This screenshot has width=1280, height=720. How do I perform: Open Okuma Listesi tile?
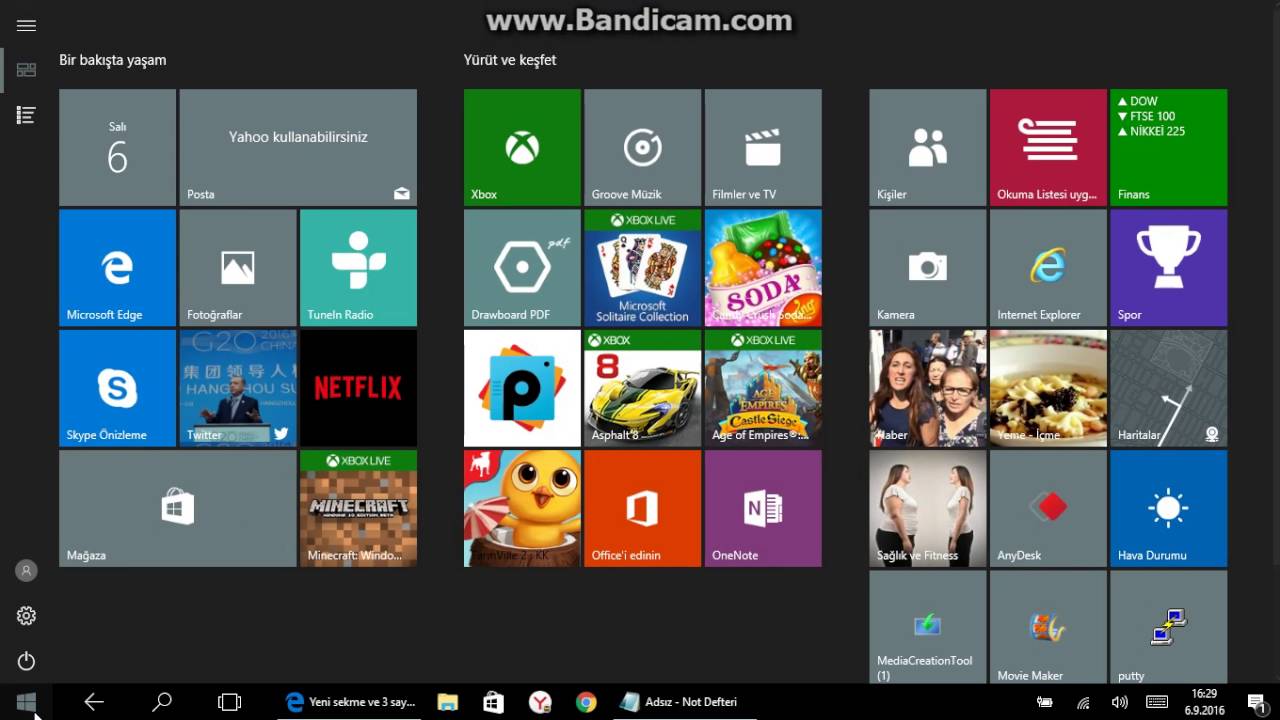click(1048, 147)
